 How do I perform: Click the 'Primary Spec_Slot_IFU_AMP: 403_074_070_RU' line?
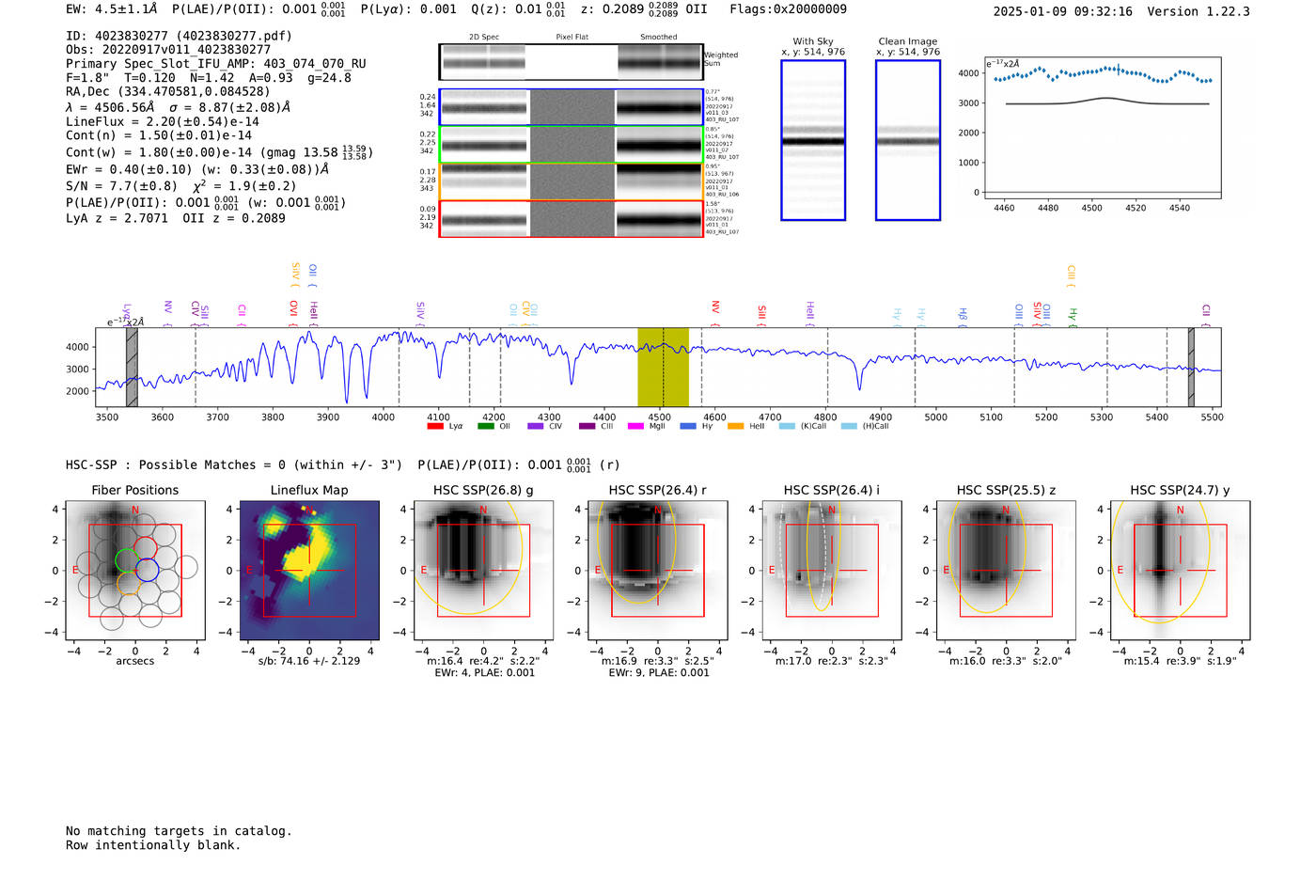click(216, 64)
